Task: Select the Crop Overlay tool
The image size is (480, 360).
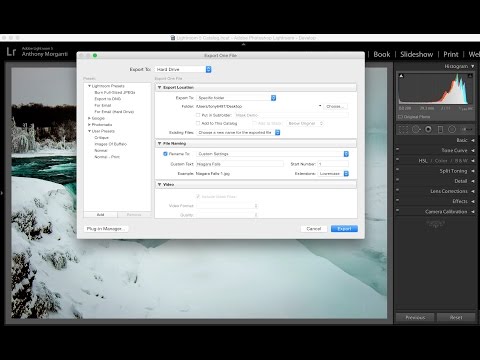Action: [x=403, y=129]
